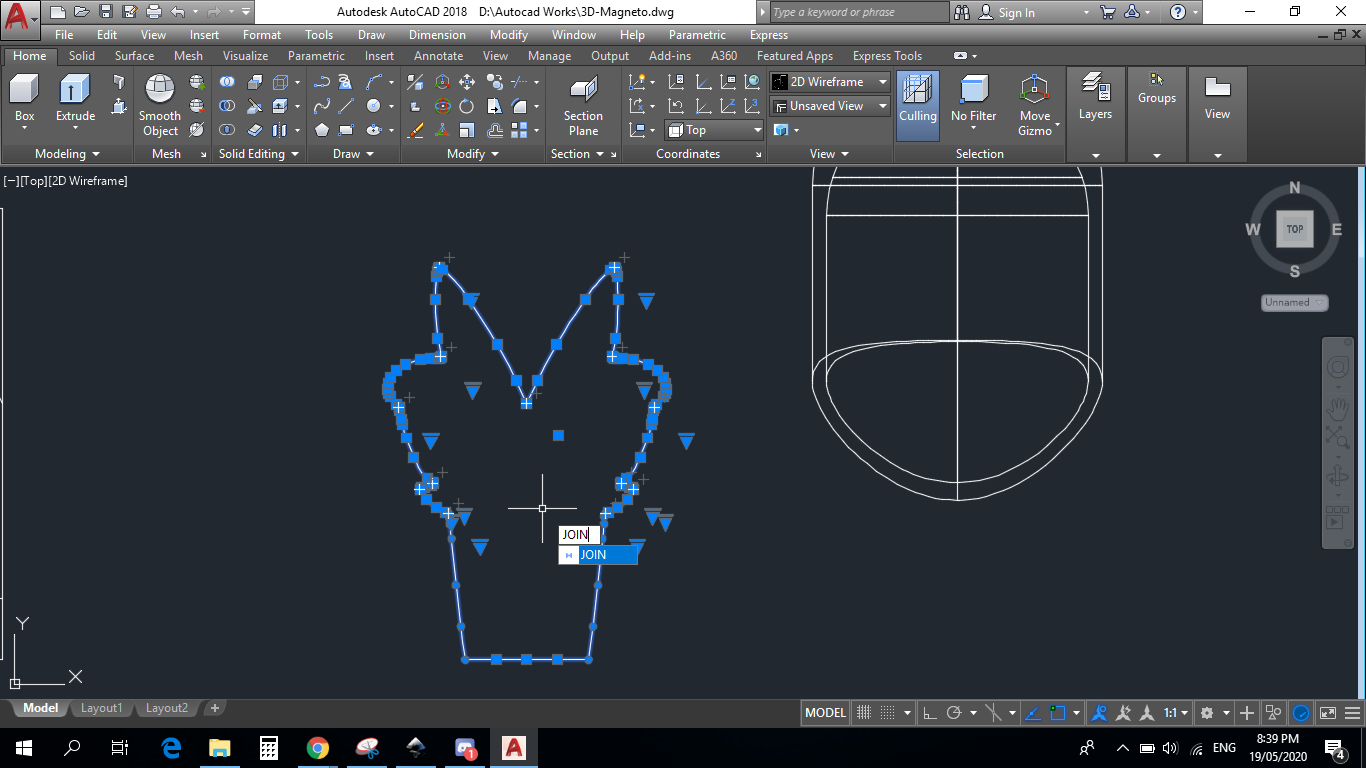
Task: Open the Autodesk App Store cart icon
Action: point(1107,12)
